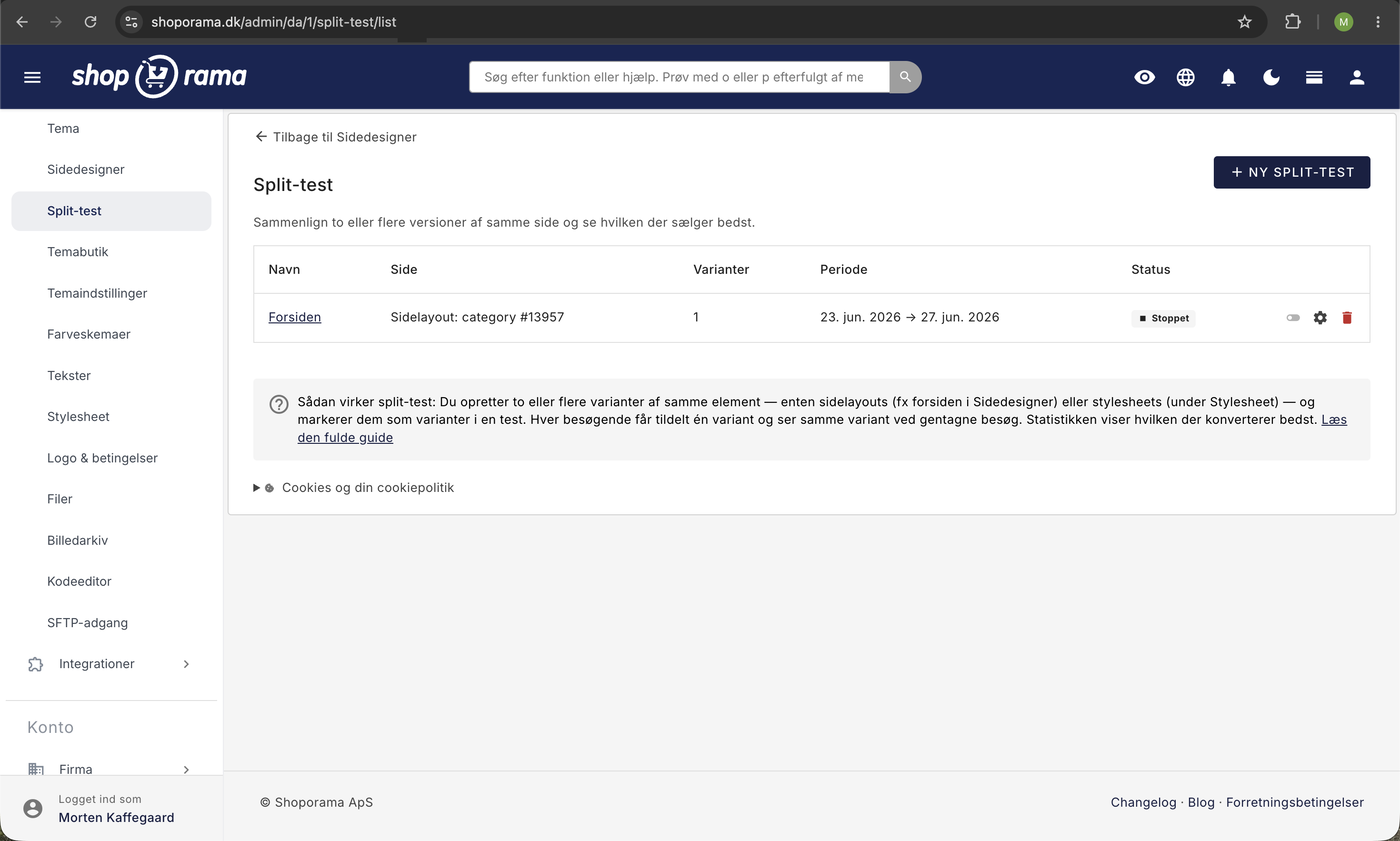The image size is (1400, 841).
Task: Expand the Firma submenu chevron
Action: click(186, 769)
